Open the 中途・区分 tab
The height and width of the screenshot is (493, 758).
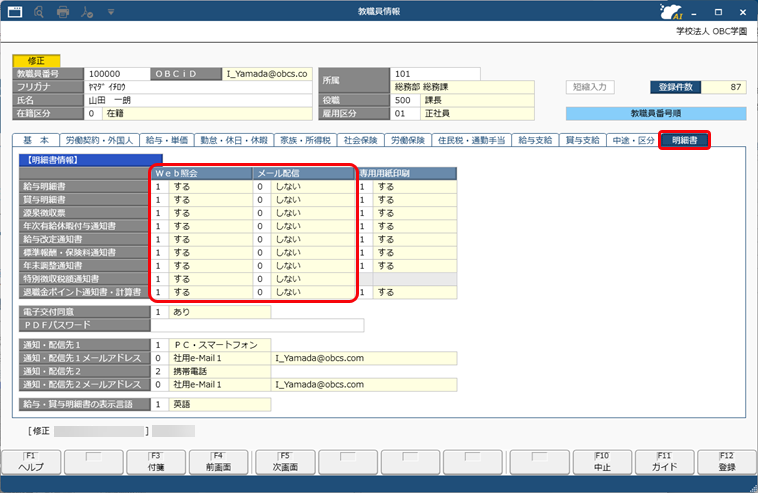(x=633, y=140)
